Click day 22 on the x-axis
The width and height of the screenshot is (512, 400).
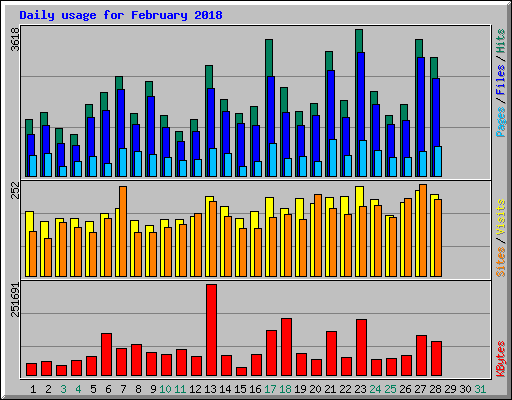[x=345, y=389]
